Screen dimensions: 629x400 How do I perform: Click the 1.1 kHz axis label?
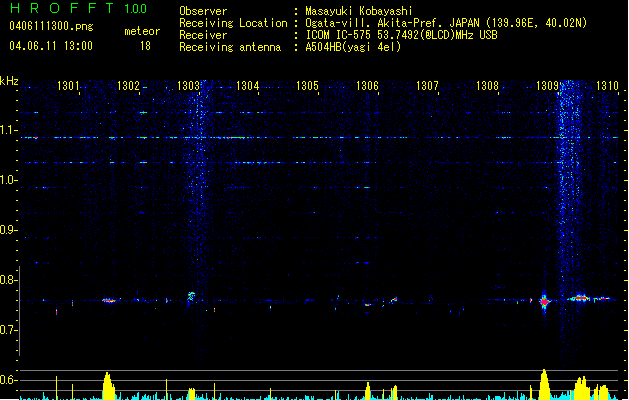[7, 130]
